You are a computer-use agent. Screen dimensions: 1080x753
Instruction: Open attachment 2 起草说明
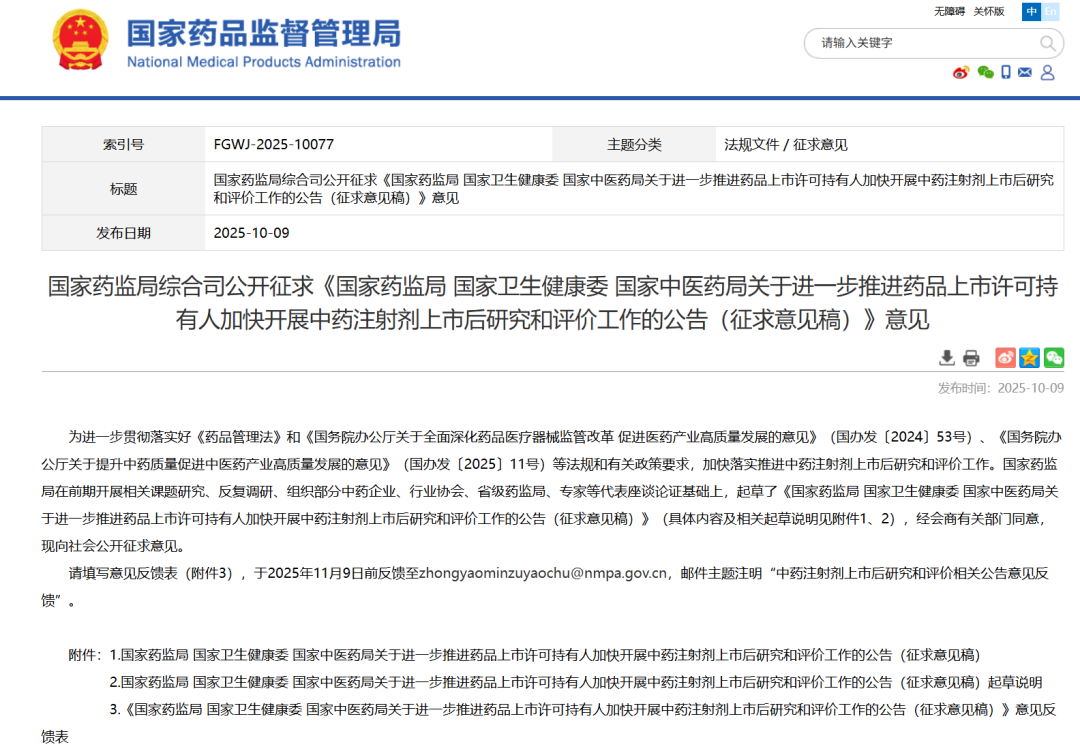576,682
